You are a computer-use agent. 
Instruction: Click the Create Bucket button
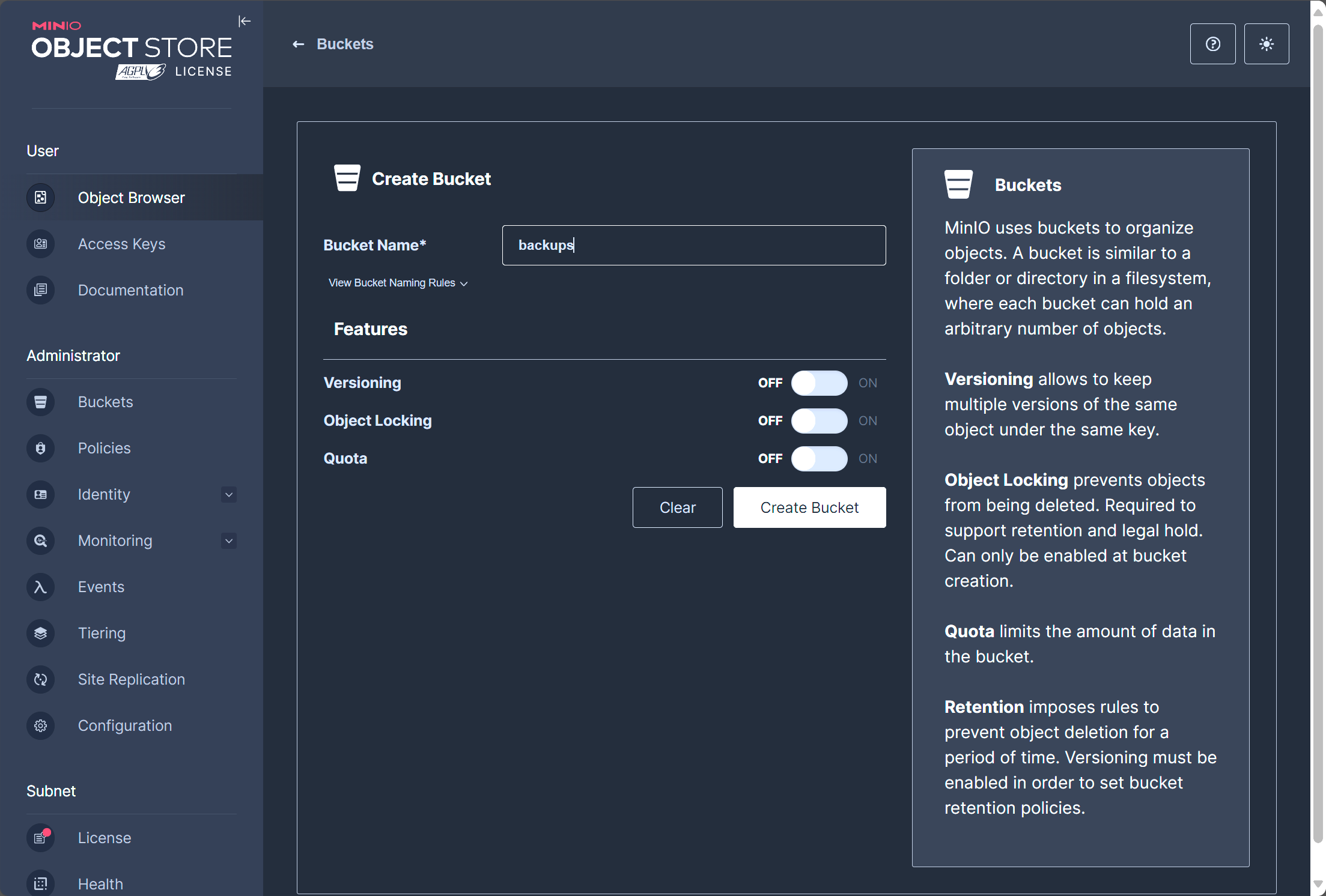pos(809,507)
